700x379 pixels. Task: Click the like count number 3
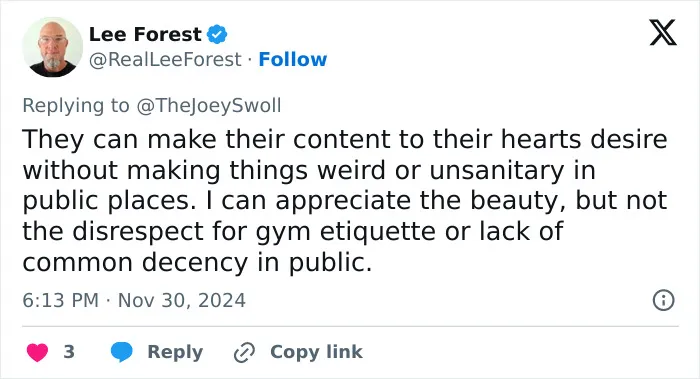[69, 352]
